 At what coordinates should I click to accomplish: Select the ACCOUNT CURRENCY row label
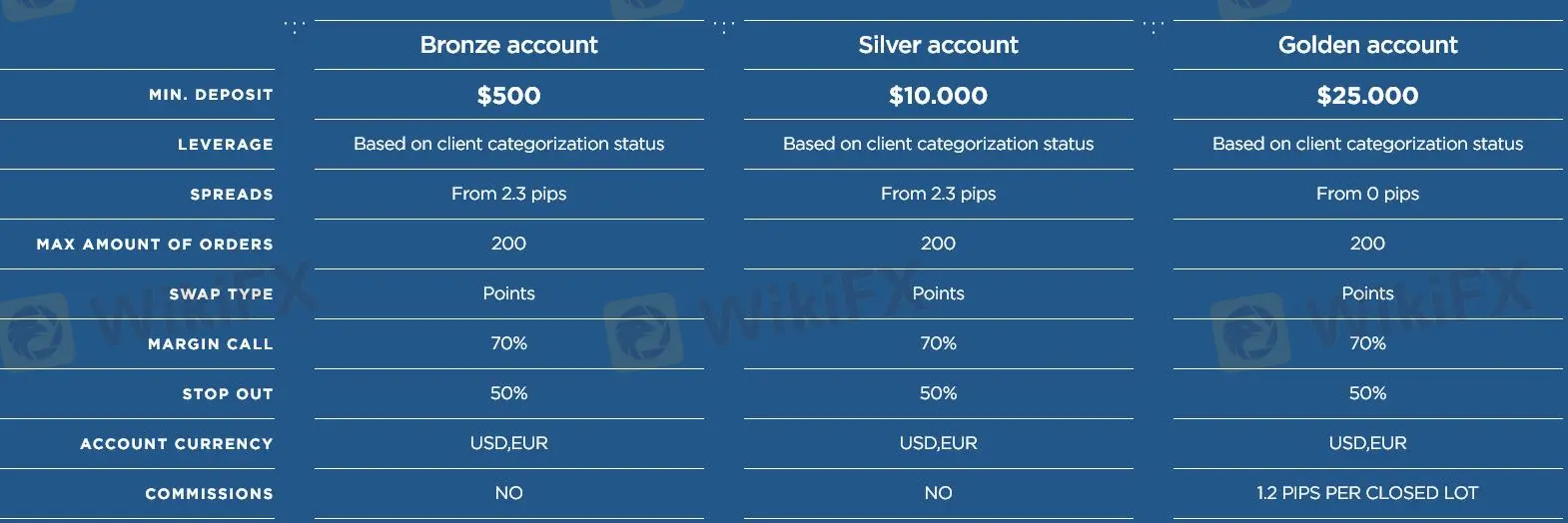pyautogui.click(x=176, y=444)
